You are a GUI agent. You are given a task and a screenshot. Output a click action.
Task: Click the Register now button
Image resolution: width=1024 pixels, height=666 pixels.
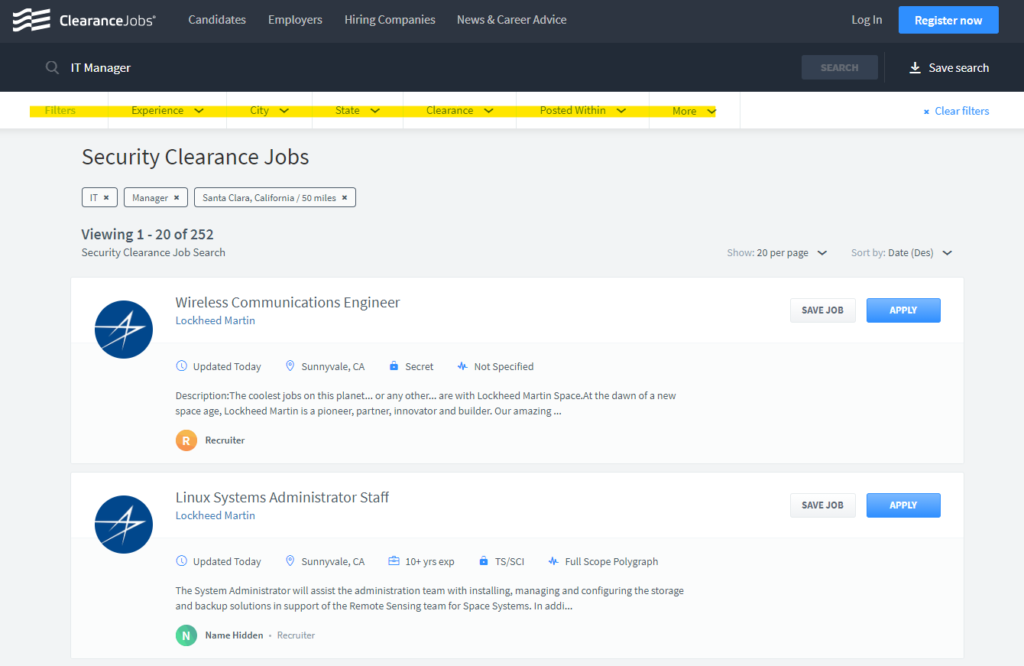click(947, 20)
